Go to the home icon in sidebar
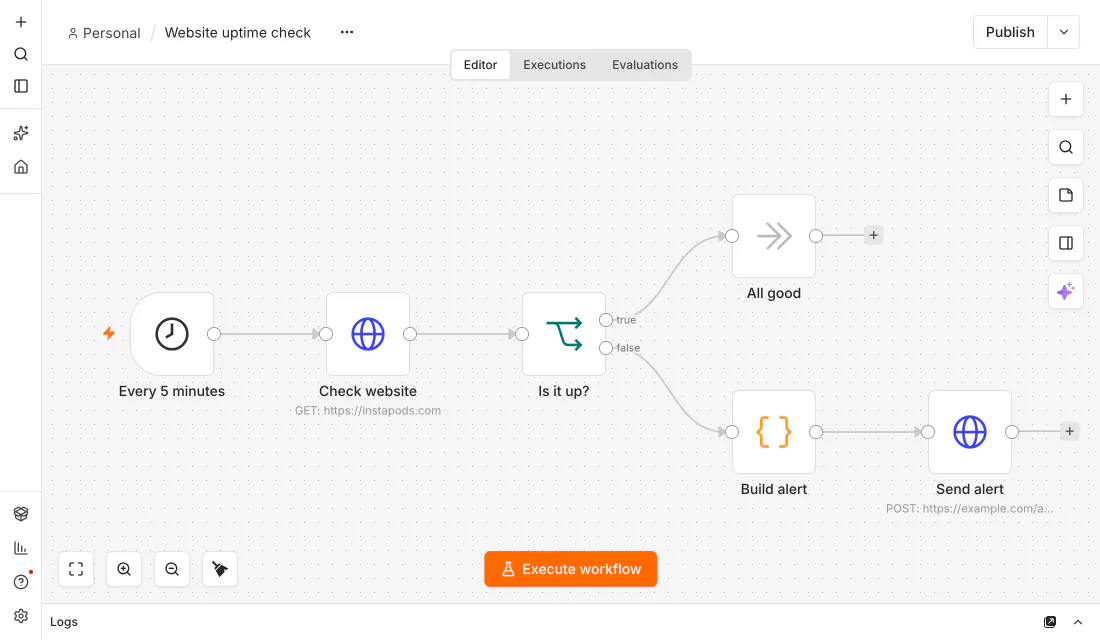 click(21, 167)
